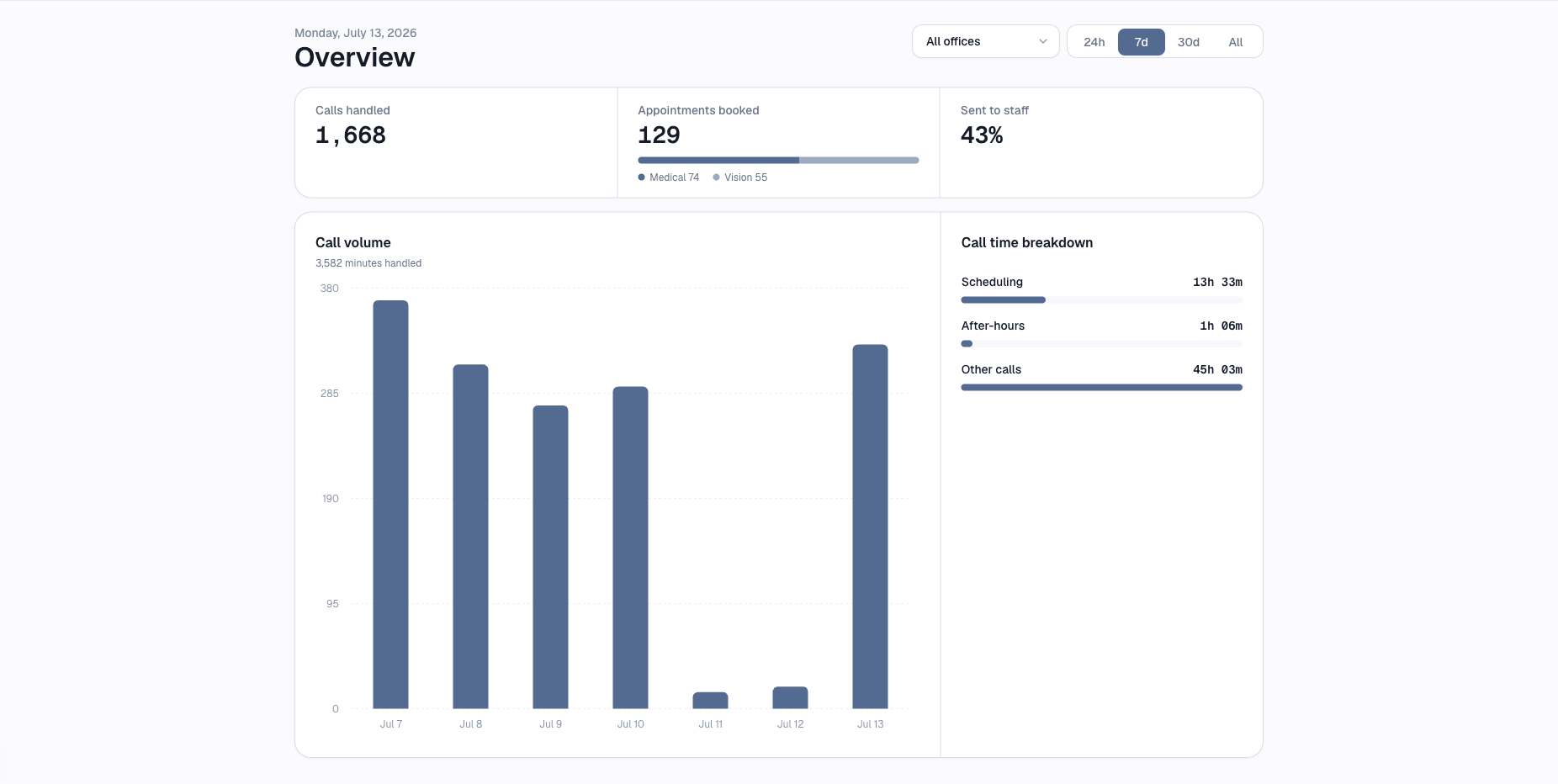Click the chevron in All offices selector
The height and width of the screenshot is (784, 1558).
(1043, 41)
